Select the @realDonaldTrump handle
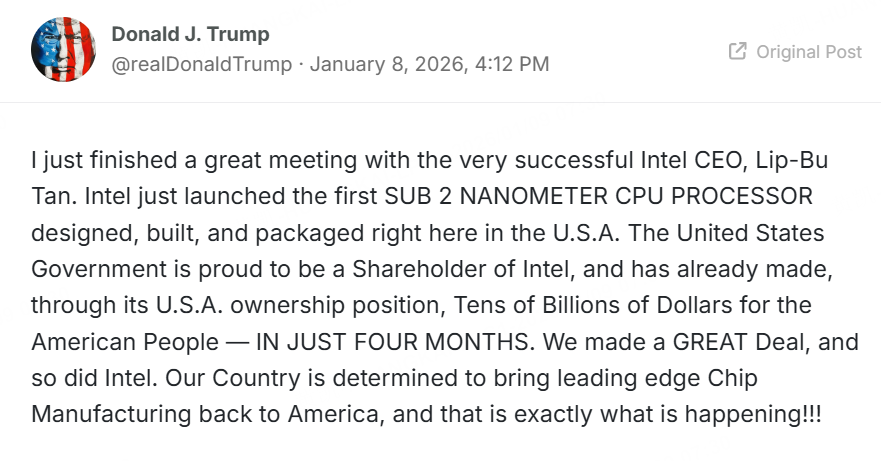This screenshot has width=881, height=461. [202, 64]
